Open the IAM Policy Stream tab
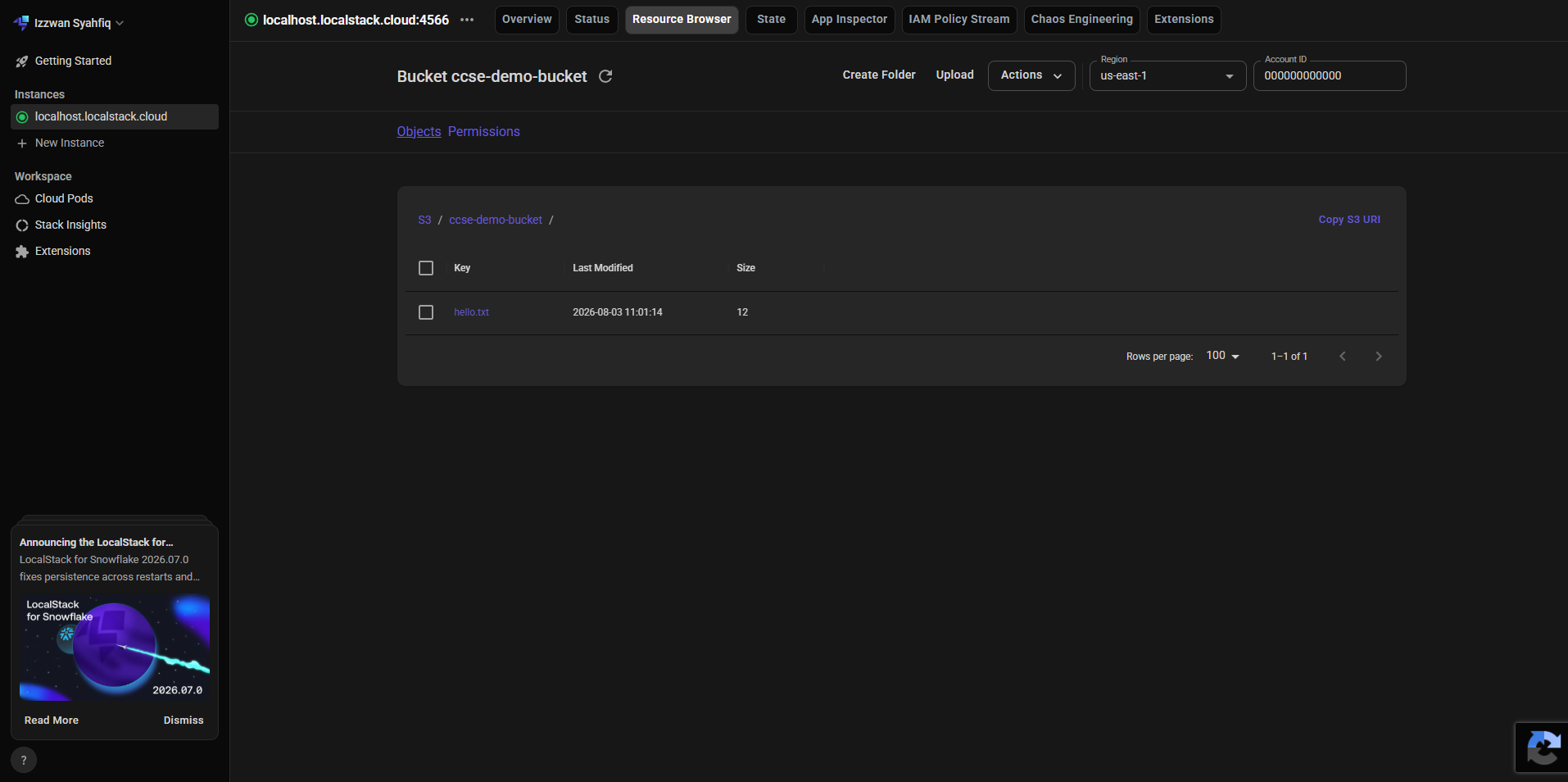This screenshot has width=1568, height=782. [x=959, y=20]
